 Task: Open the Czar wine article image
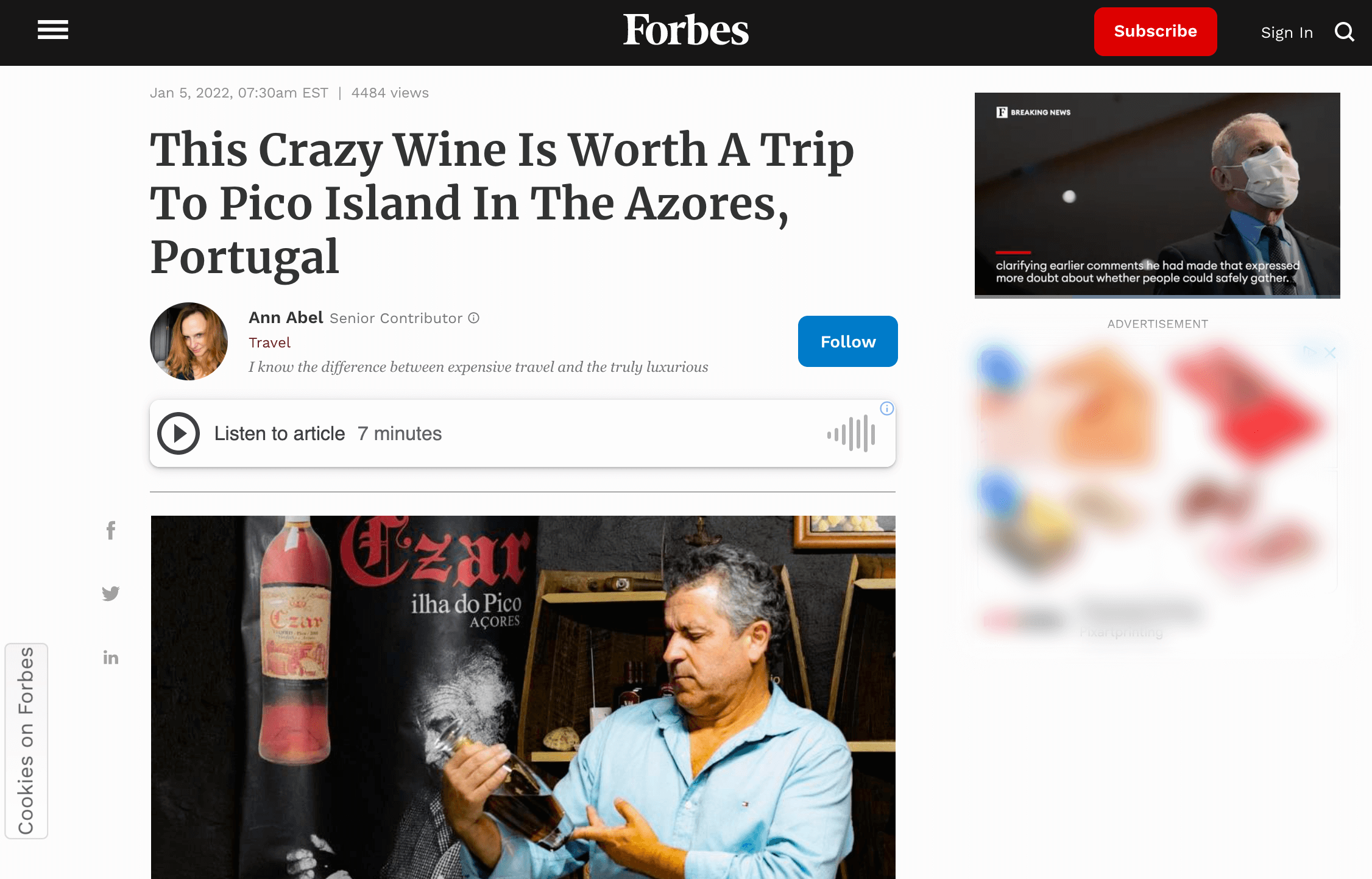click(523, 697)
